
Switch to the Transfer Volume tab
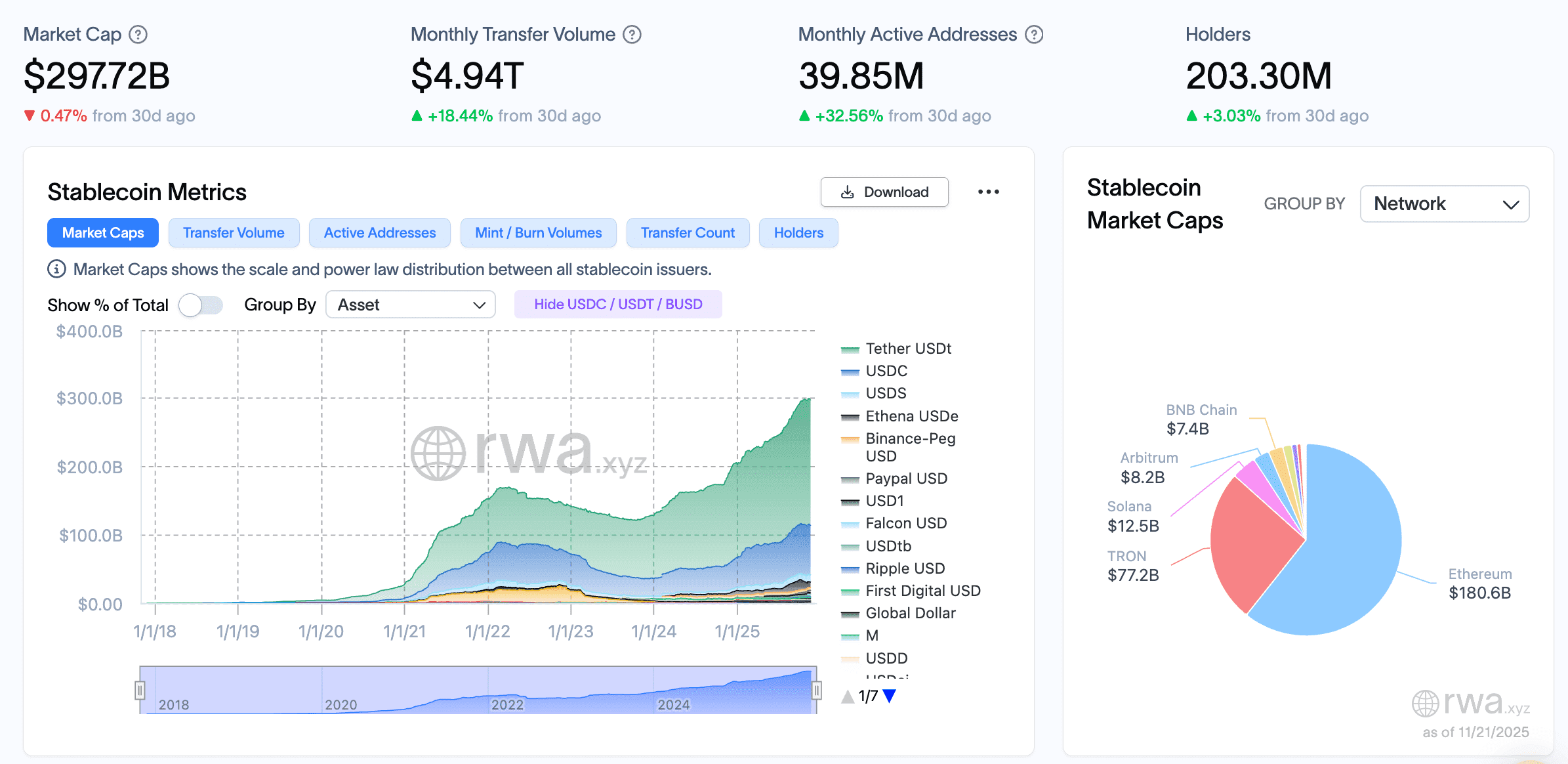click(x=234, y=233)
